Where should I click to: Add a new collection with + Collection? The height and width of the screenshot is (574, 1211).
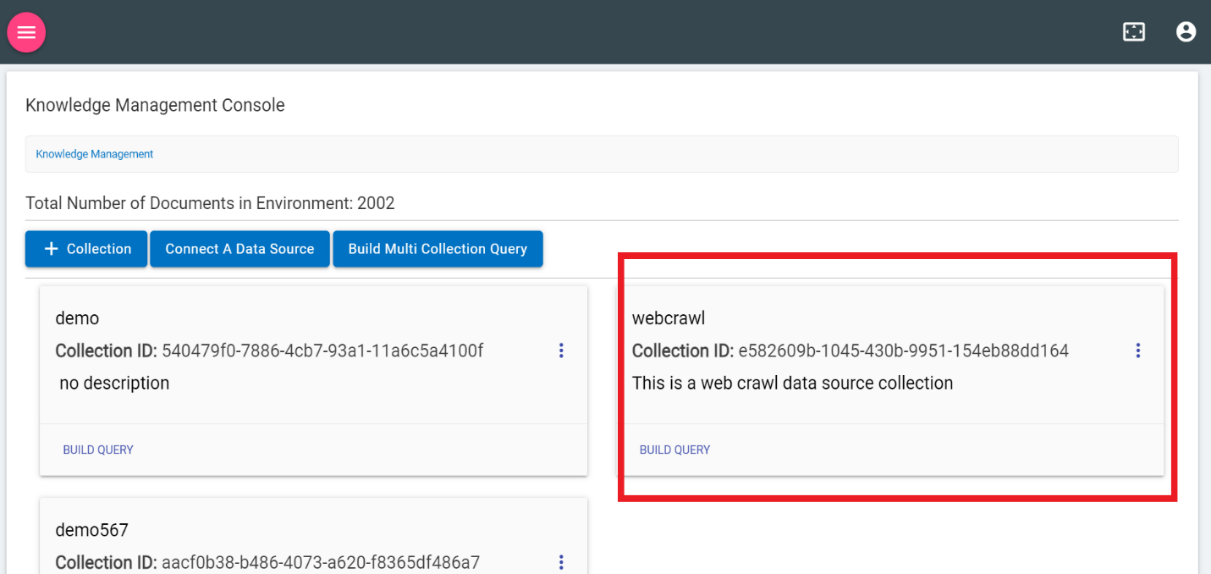coord(87,249)
